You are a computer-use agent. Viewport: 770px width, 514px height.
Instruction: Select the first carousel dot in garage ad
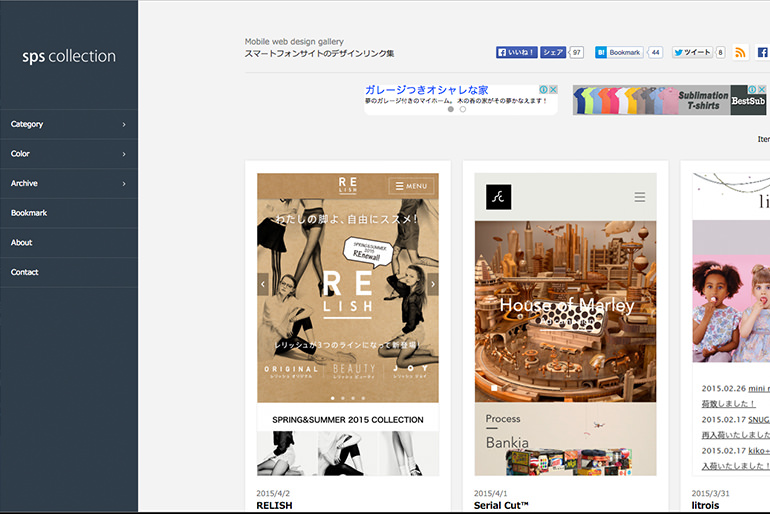pos(451,109)
